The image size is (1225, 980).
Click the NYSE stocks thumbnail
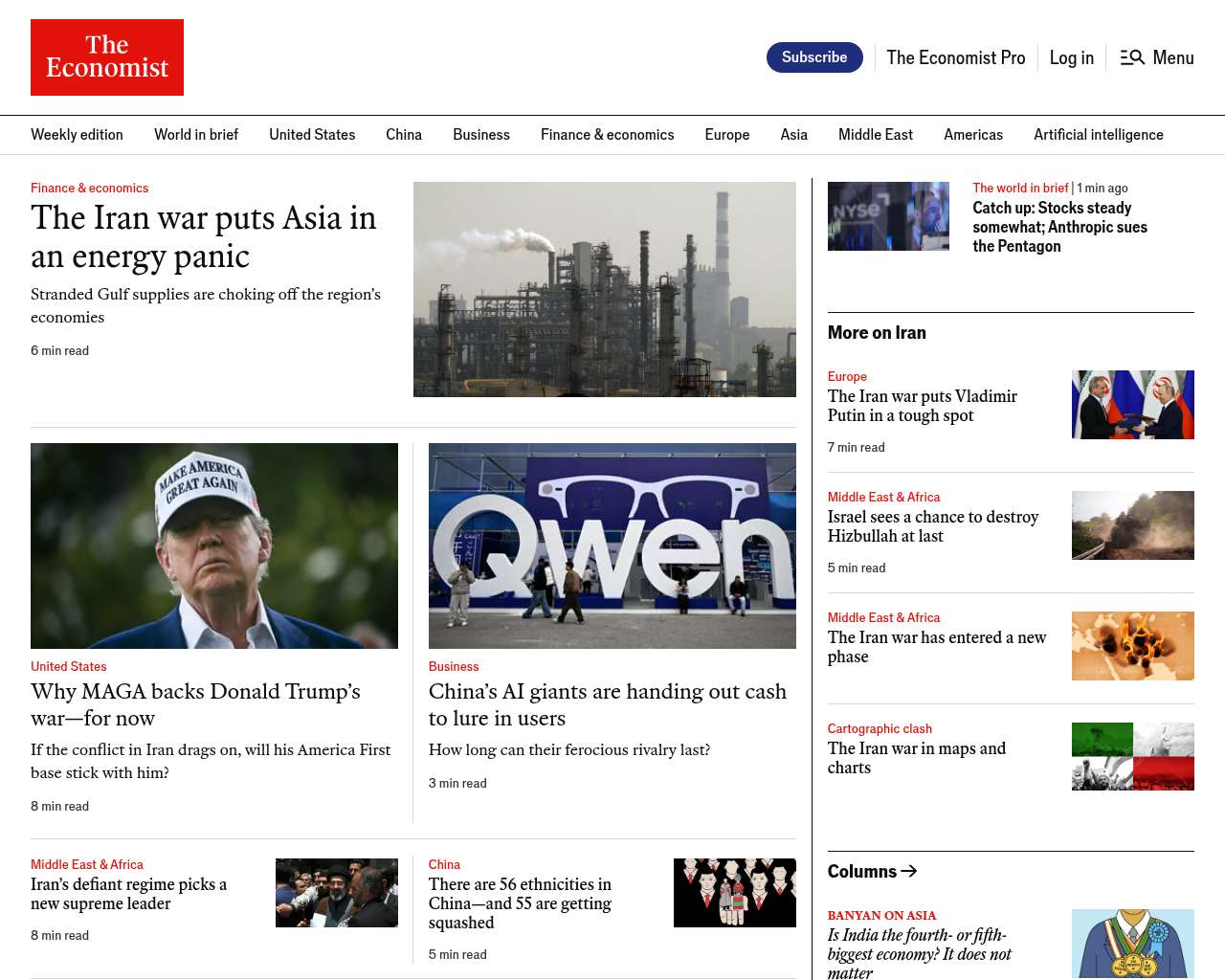coord(888,216)
